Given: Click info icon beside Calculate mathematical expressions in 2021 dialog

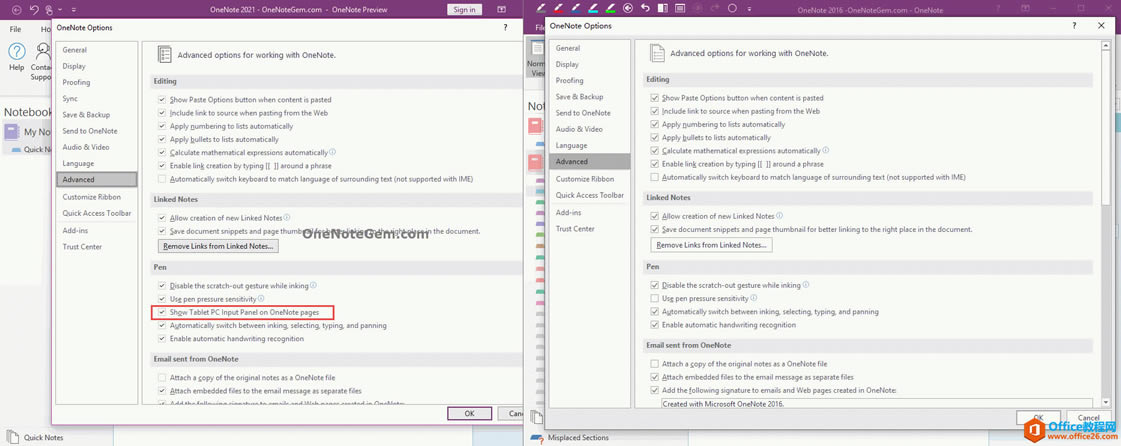Looking at the screenshot, I should [x=332, y=152].
